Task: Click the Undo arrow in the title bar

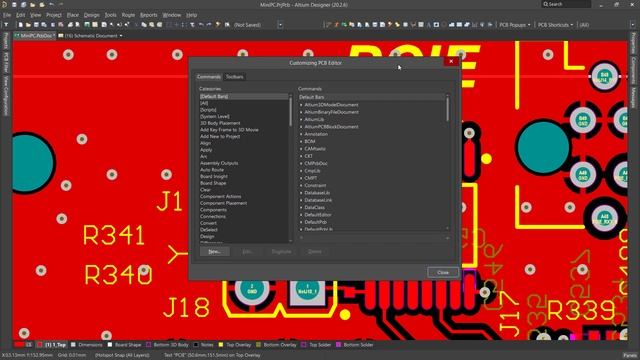Action: 51,4
